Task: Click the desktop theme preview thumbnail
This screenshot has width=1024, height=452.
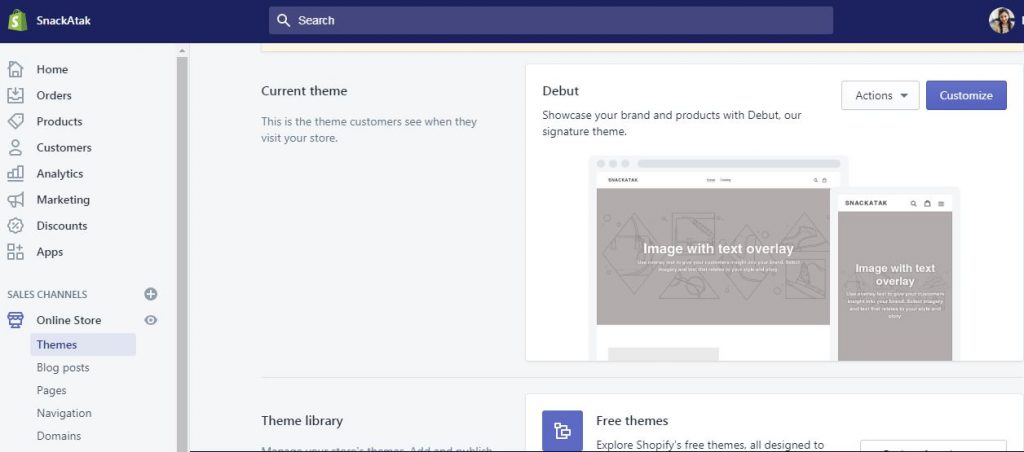Action: [713, 257]
